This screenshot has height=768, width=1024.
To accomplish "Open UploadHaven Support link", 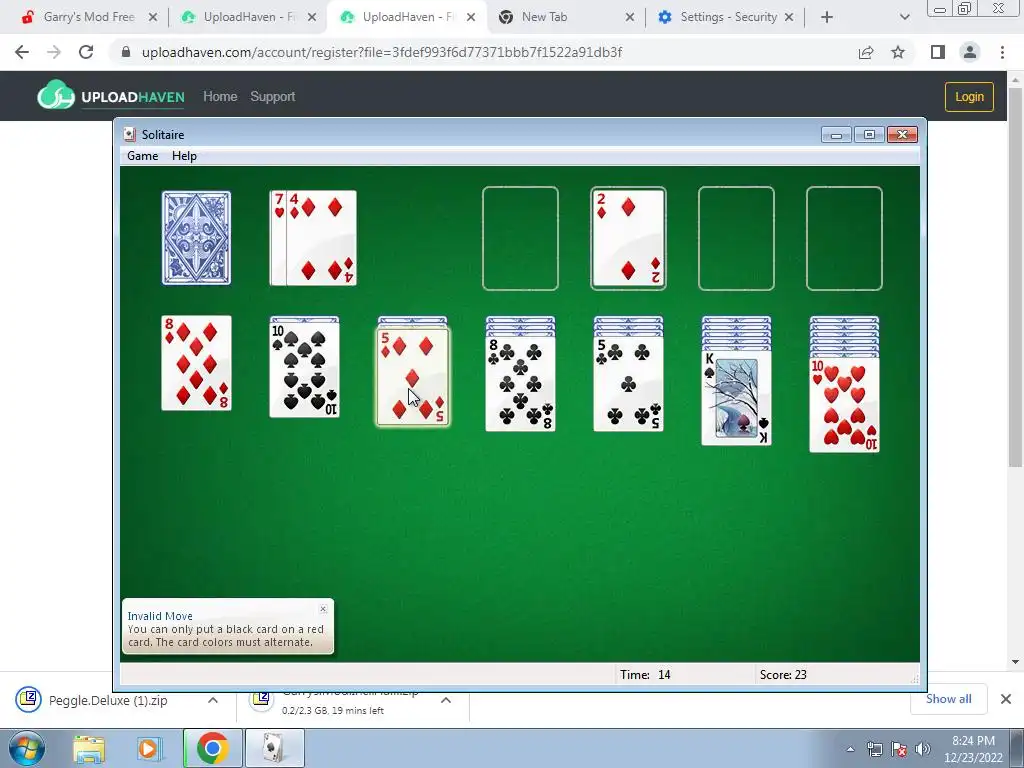I will (x=273, y=97).
